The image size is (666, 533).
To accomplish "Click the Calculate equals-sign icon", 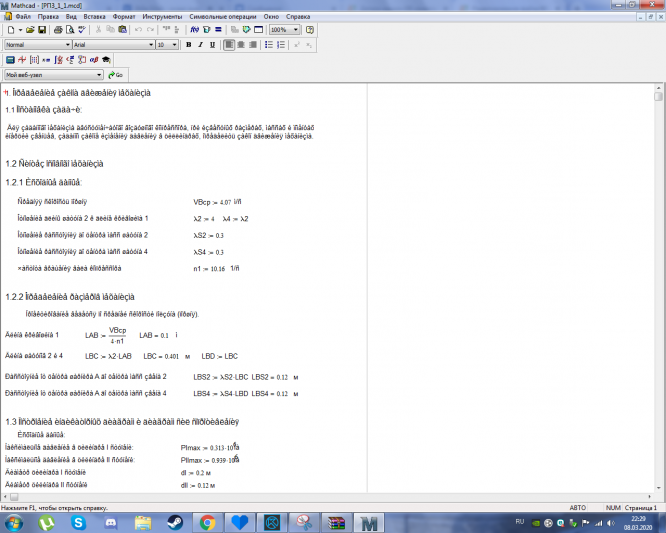I will [218, 30].
